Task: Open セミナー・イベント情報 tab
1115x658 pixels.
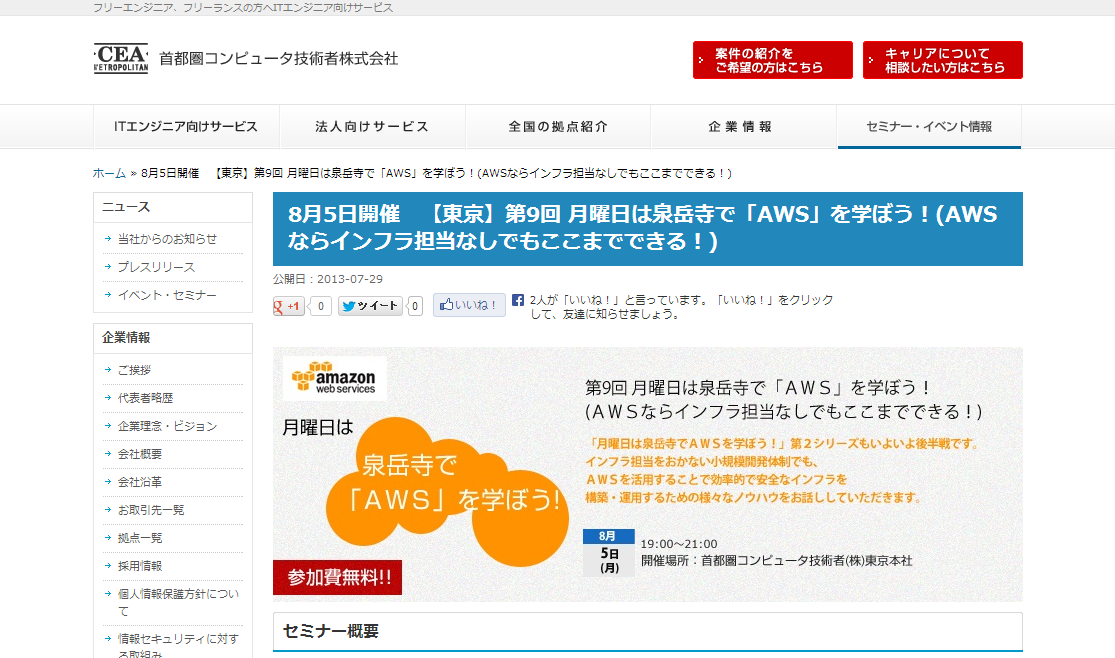Action: pos(929,127)
